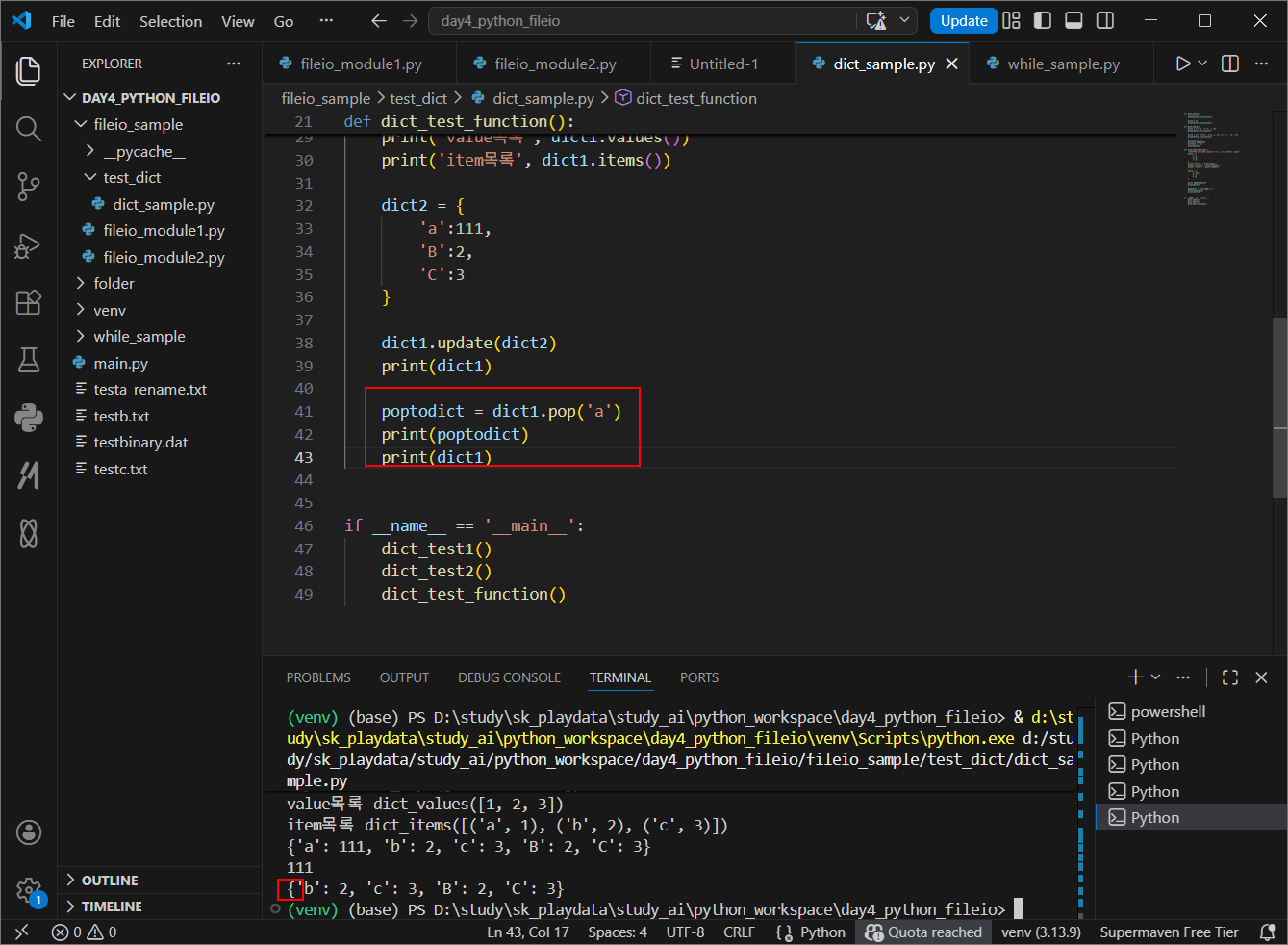Open the Customize Layout icon
The height and width of the screenshot is (945, 1288).
point(1011,20)
